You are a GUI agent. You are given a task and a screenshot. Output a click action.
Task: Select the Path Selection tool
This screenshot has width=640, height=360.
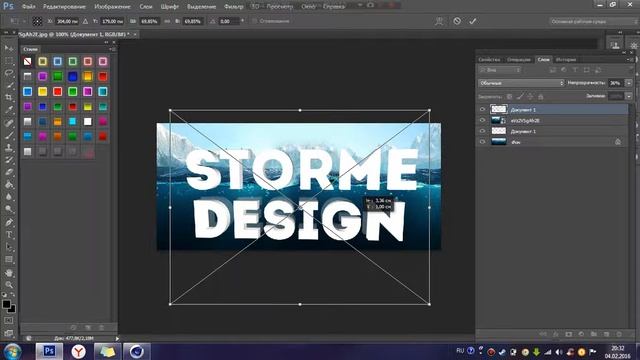pyautogui.click(x=9, y=247)
